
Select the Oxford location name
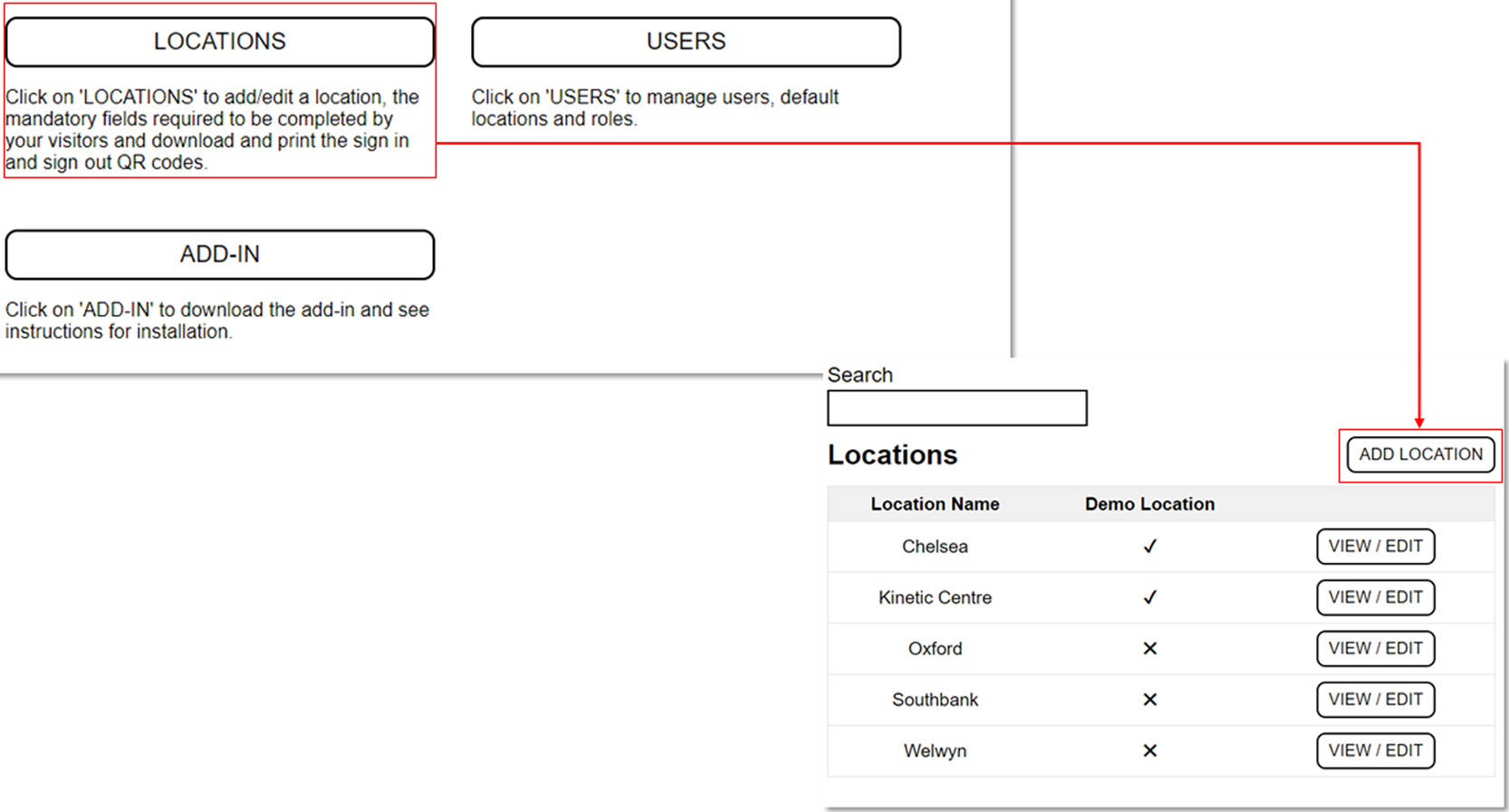[935, 649]
